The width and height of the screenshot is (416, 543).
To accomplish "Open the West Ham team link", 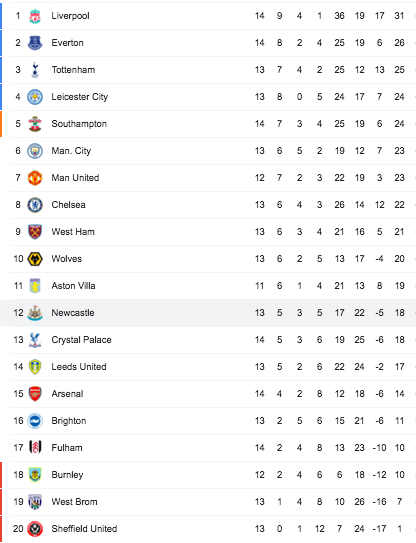I will (x=73, y=232).
